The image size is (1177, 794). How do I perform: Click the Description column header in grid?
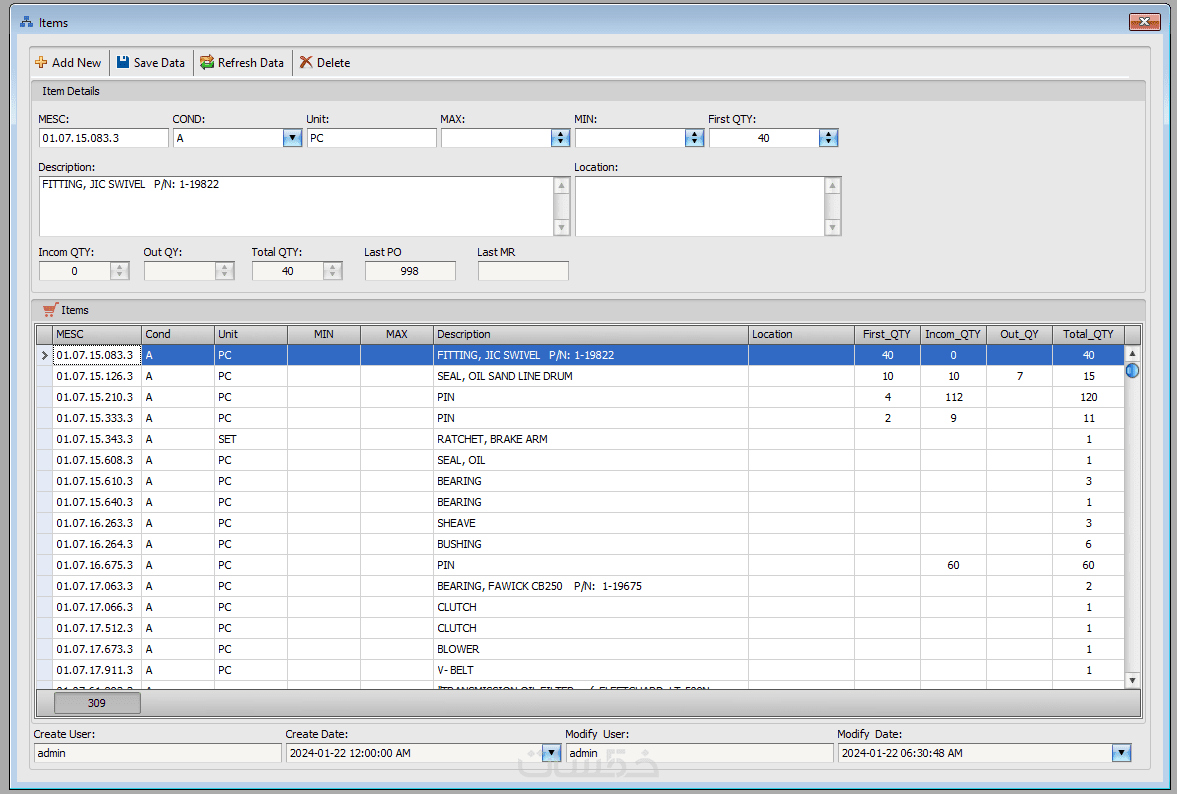(x=591, y=334)
